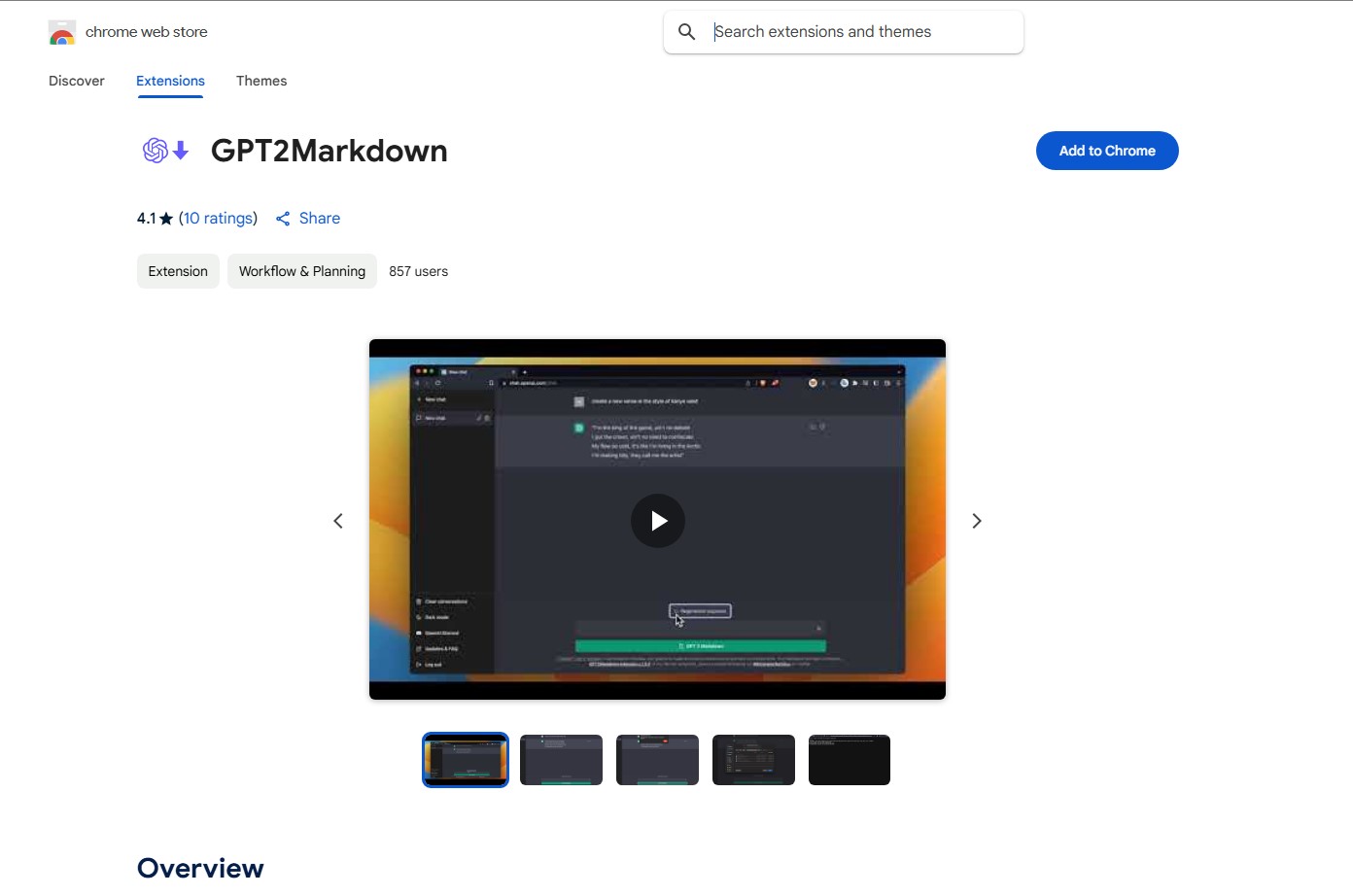Play the extension preview video

pyautogui.click(x=657, y=521)
